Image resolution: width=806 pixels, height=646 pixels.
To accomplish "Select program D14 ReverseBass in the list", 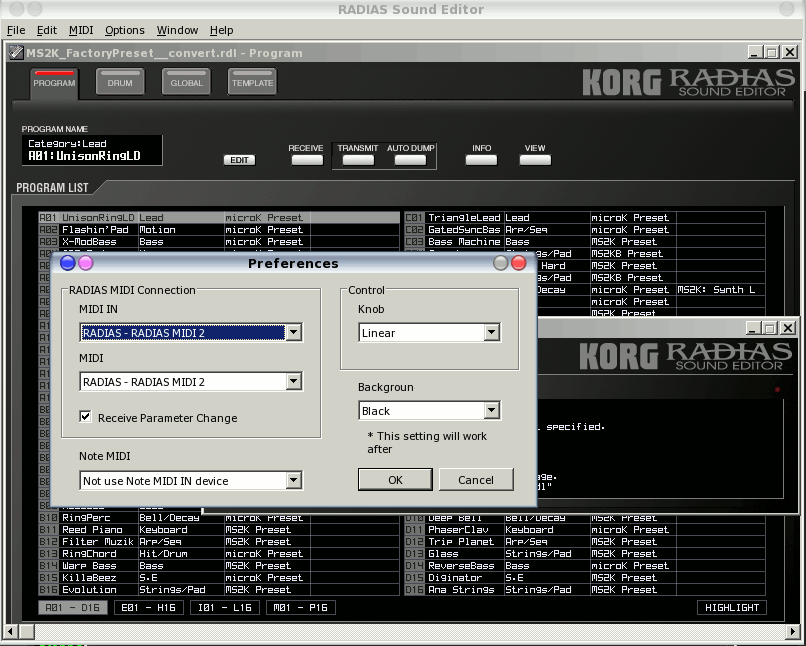I will pos(585,566).
